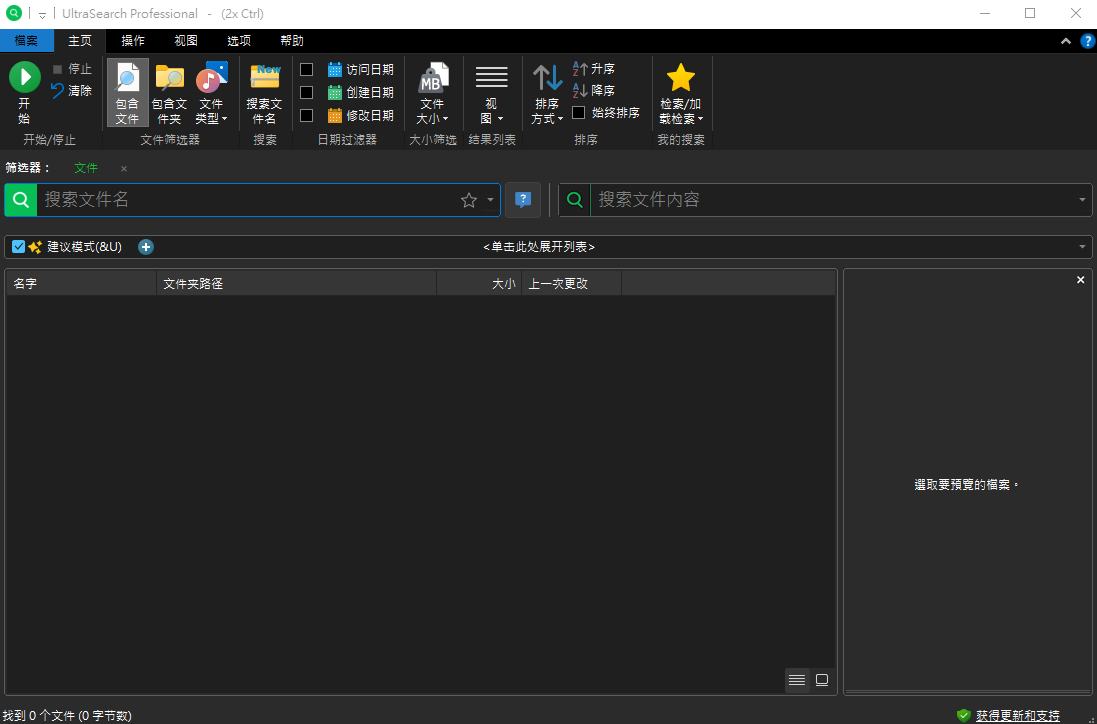Uncheck the 建议模式 suggestion mode checkbox
The image size is (1097, 724).
pyautogui.click(x=19, y=247)
